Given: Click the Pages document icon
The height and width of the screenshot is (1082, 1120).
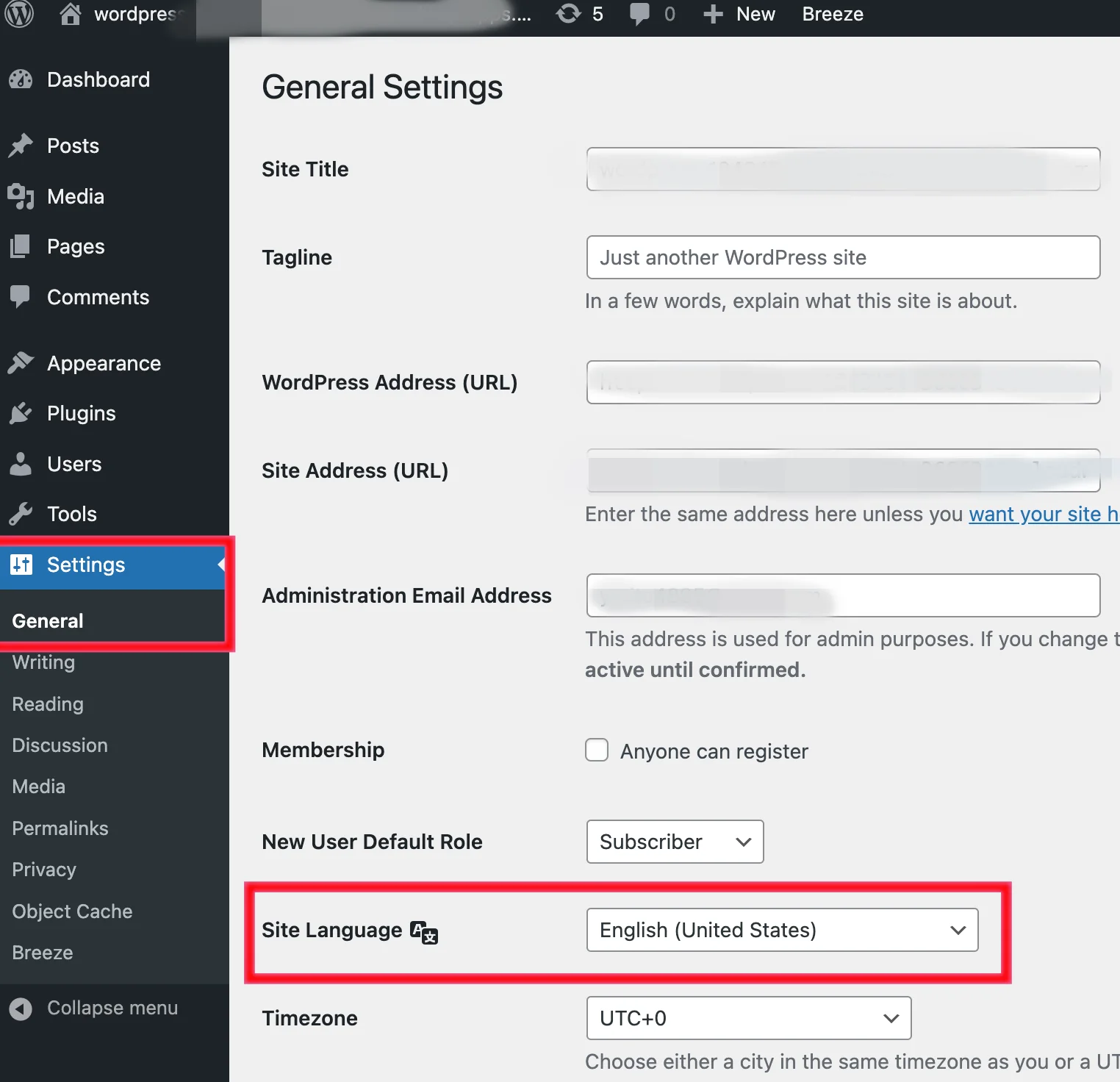Looking at the screenshot, I should click(21, 246).
